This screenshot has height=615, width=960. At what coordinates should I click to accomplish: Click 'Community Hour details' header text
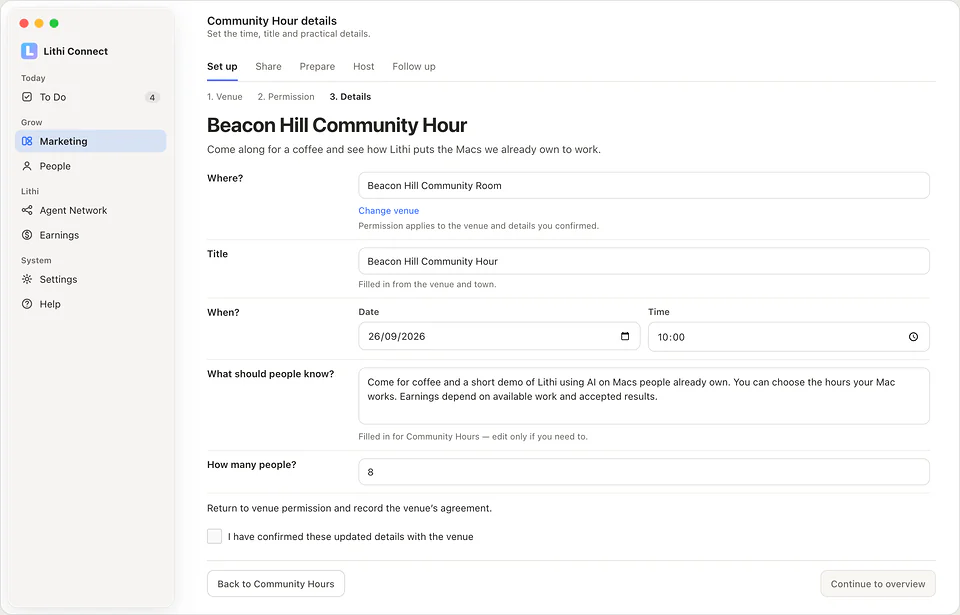coord(272,21)
